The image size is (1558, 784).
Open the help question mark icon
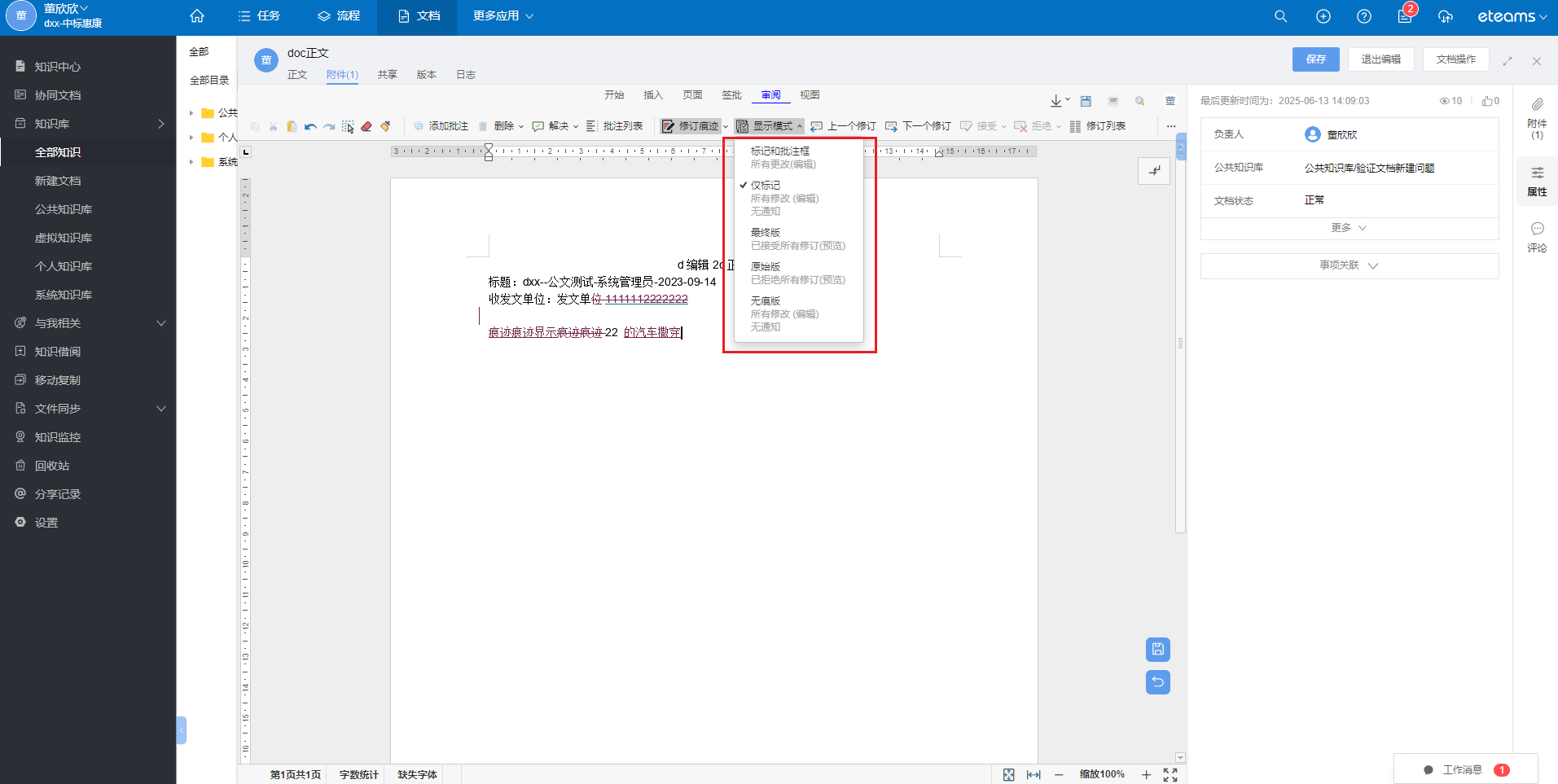pos(1364,16)
